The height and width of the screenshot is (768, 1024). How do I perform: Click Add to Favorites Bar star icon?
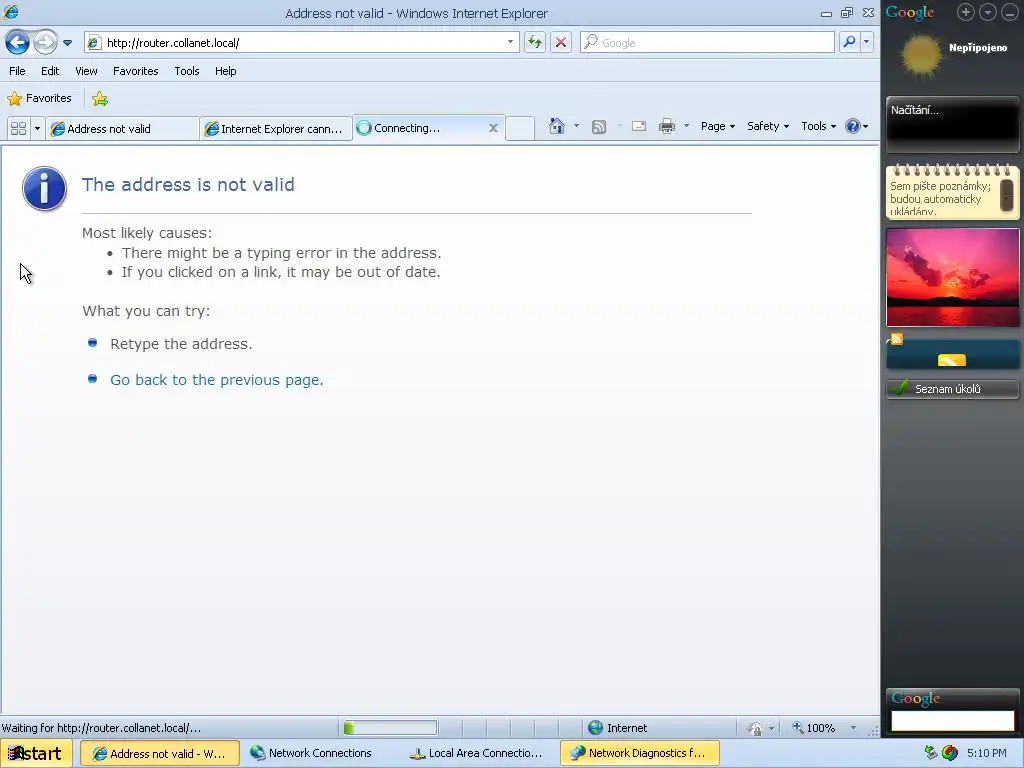point(100,99)
